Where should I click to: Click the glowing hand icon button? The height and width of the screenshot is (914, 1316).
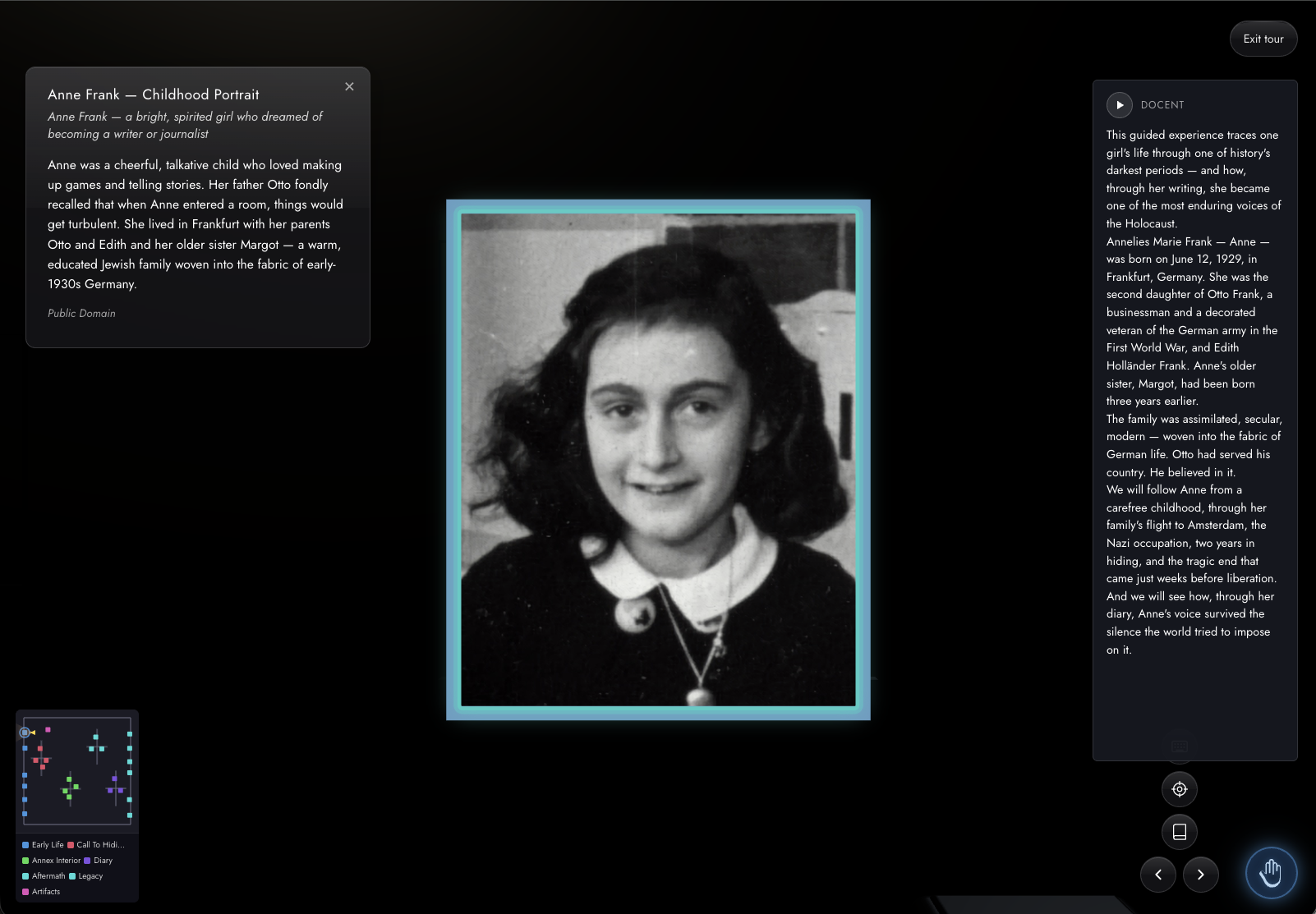point(1271,873)
